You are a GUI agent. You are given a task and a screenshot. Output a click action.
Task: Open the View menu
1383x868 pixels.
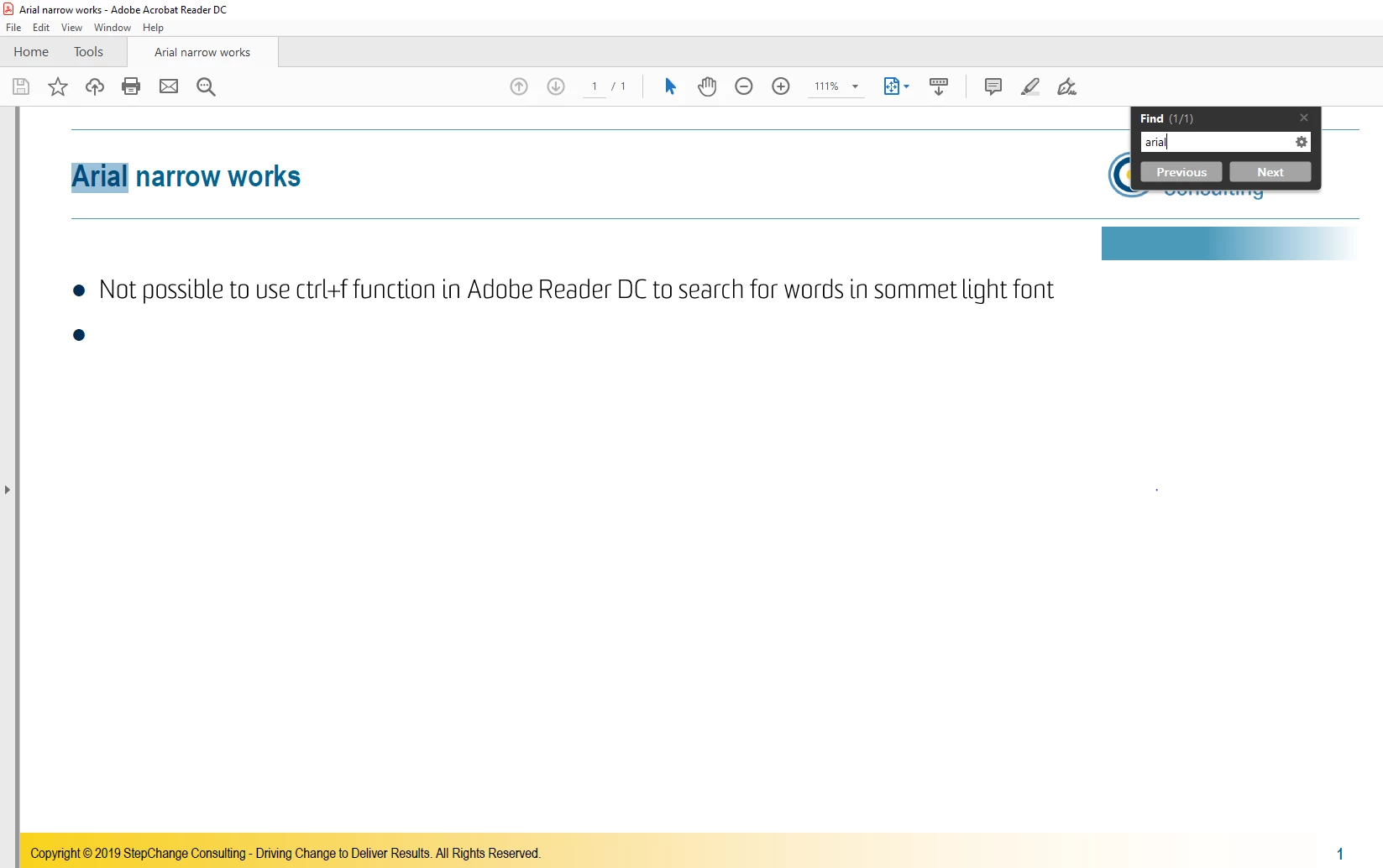point(71,28)
